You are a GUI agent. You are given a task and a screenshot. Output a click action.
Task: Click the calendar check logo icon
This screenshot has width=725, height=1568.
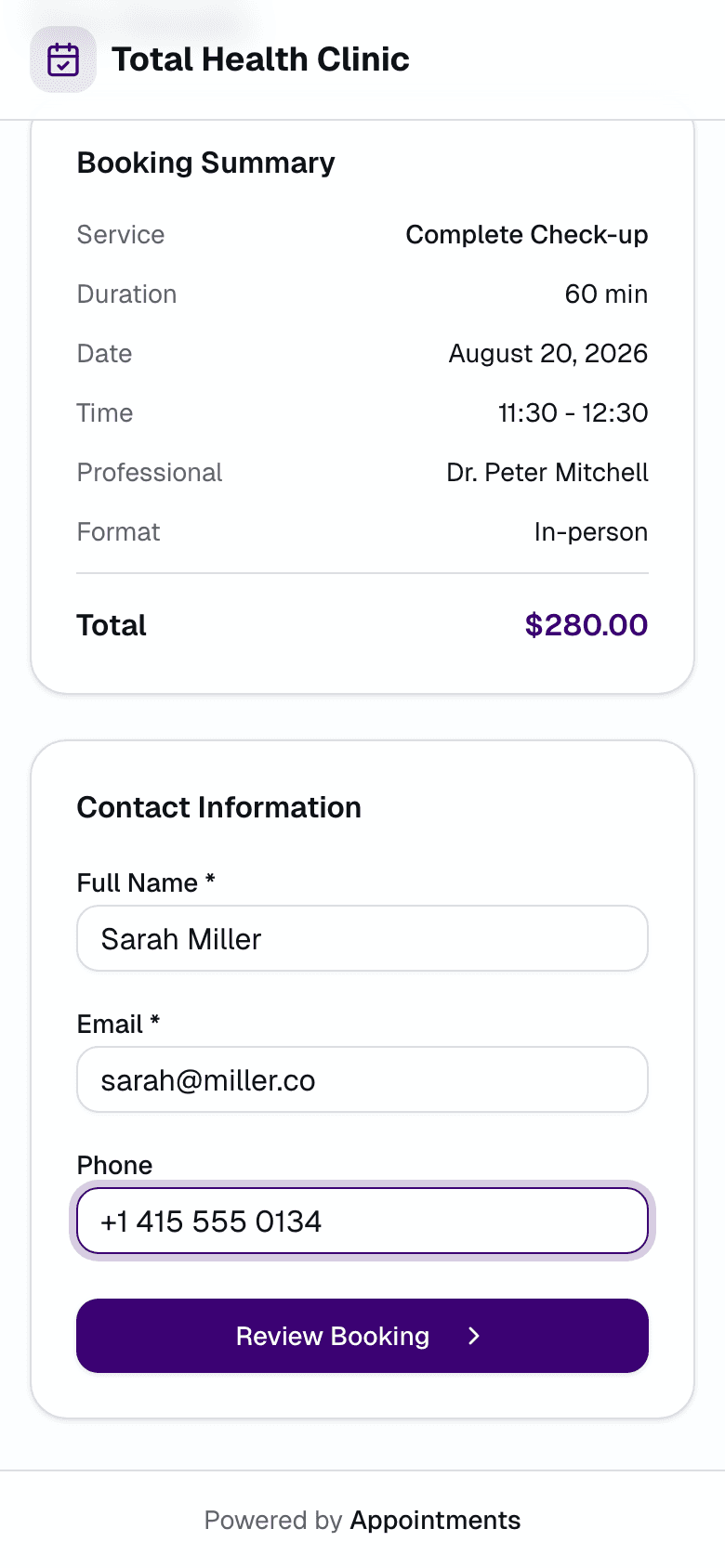[x=63, y=59]
